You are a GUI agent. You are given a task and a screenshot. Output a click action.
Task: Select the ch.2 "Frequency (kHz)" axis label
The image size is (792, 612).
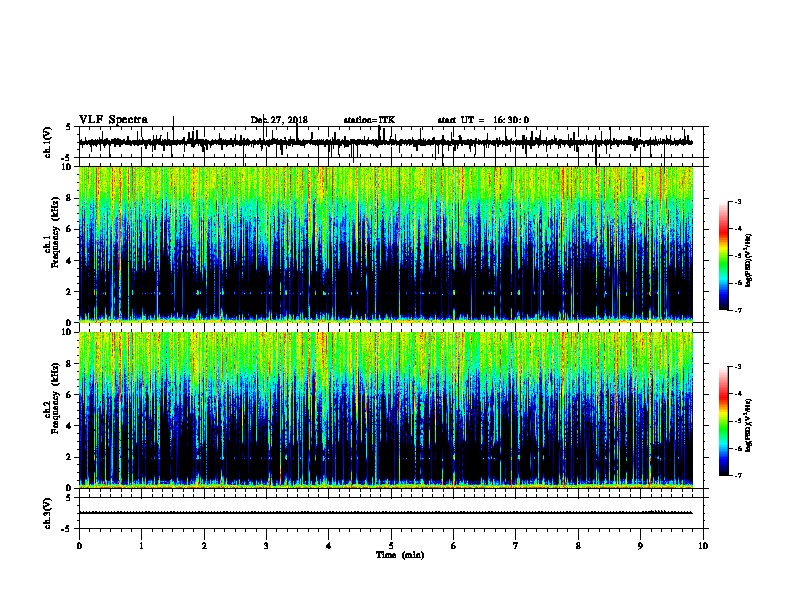55,398
